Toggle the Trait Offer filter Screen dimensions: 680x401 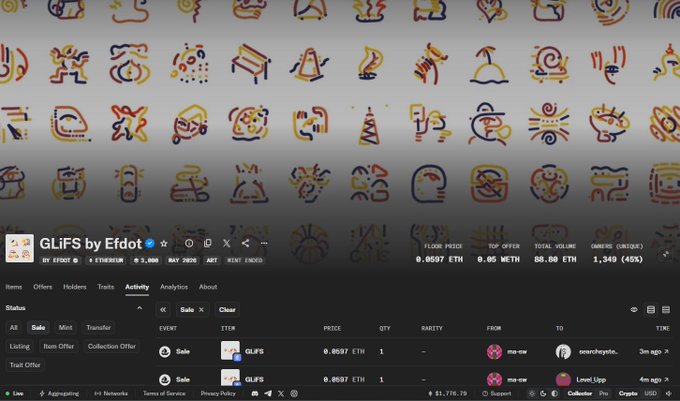(25, 365)
